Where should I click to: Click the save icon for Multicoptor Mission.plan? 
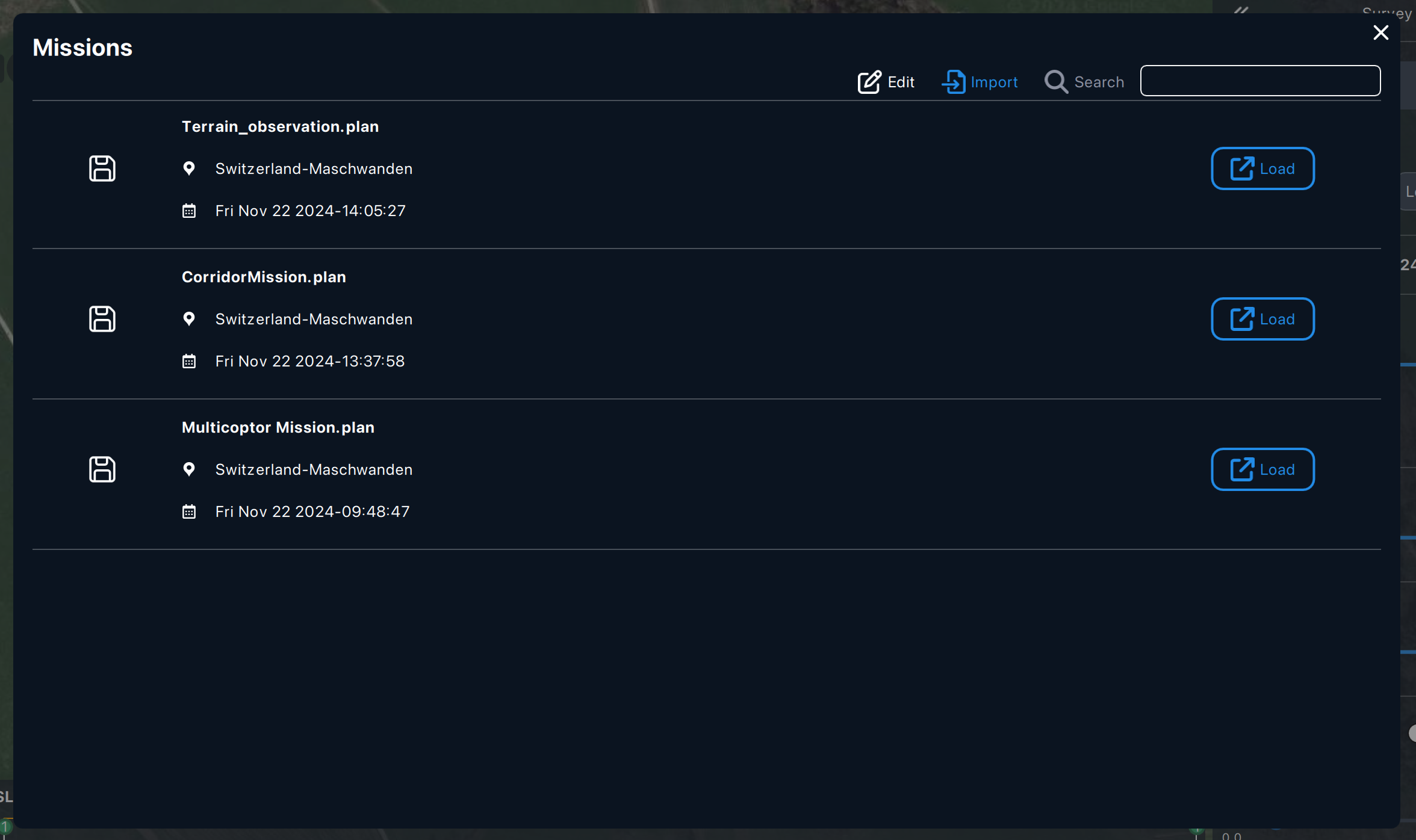click(x=102, y=469)
